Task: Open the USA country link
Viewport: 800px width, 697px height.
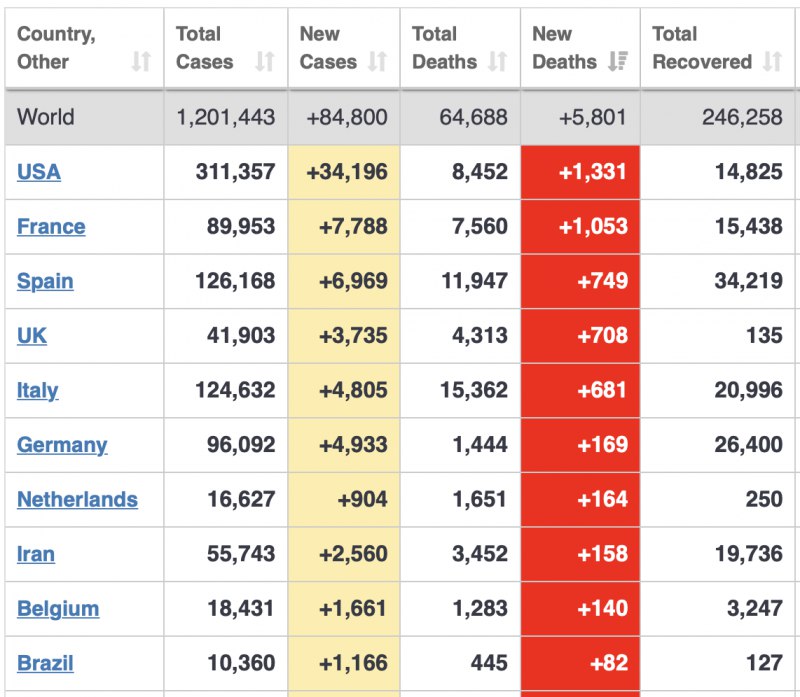Action: 39,172
